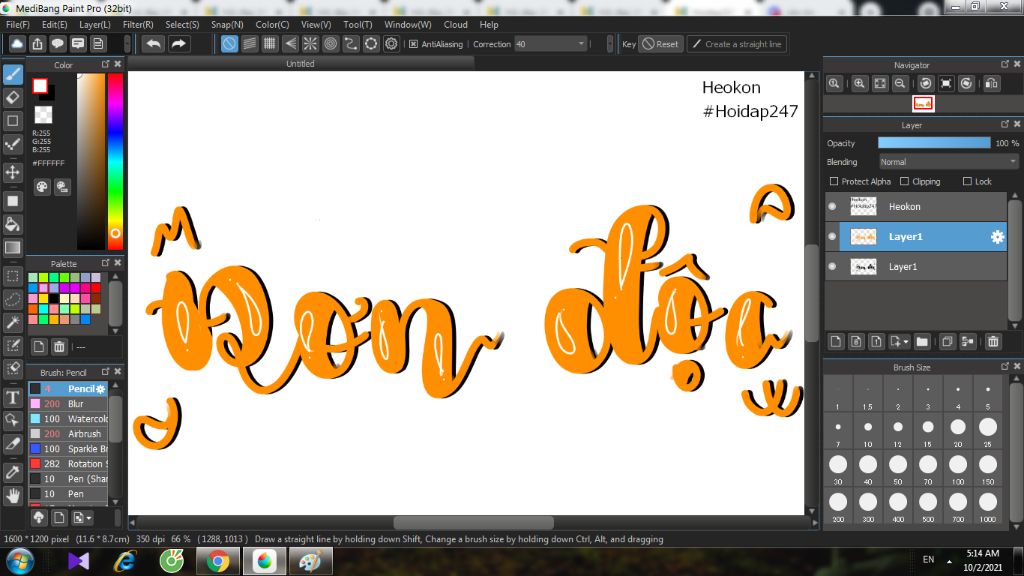Enable layer Lock checkbox
Viewport: 1024px width, 576px height.
(967, 182)
